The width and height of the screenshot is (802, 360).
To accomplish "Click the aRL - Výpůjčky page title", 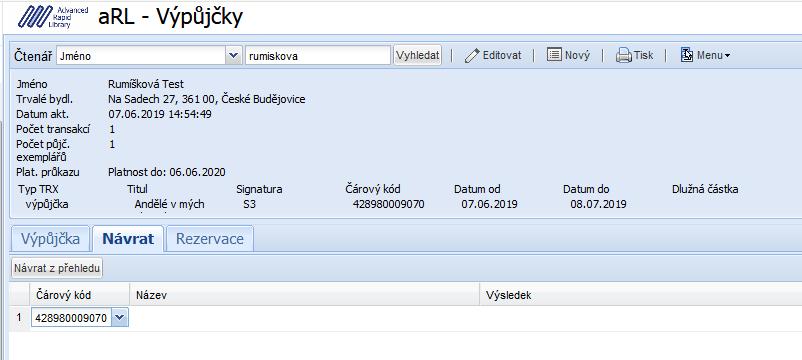I will (x=170, y=17).
